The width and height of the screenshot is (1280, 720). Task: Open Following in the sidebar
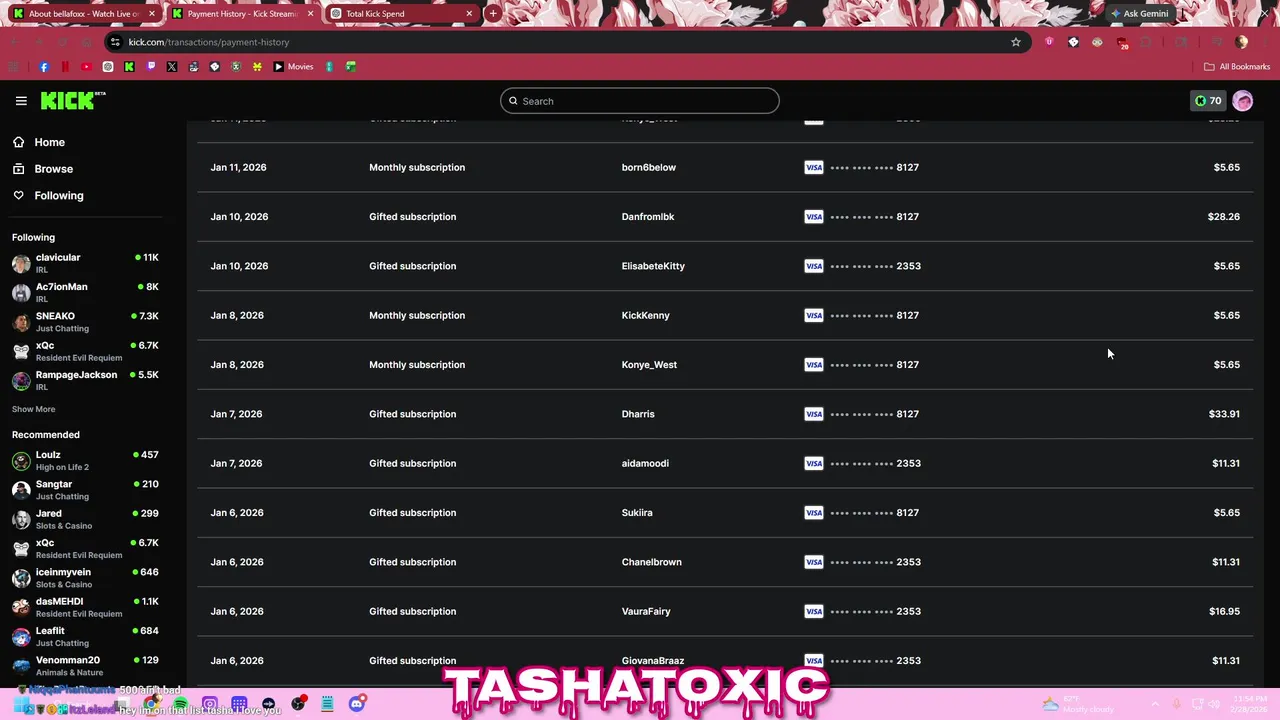(x=59, y=196)
